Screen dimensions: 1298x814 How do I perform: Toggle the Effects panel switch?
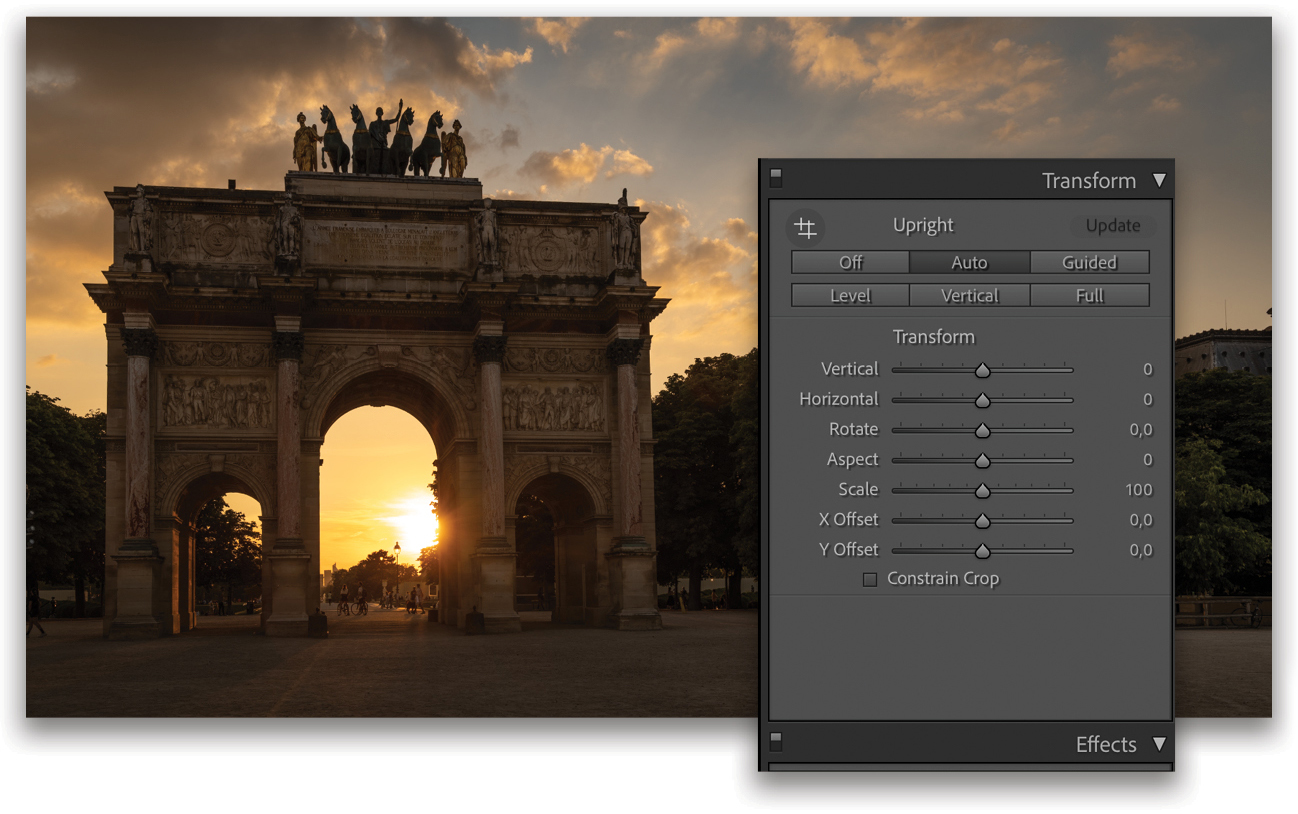776,740
